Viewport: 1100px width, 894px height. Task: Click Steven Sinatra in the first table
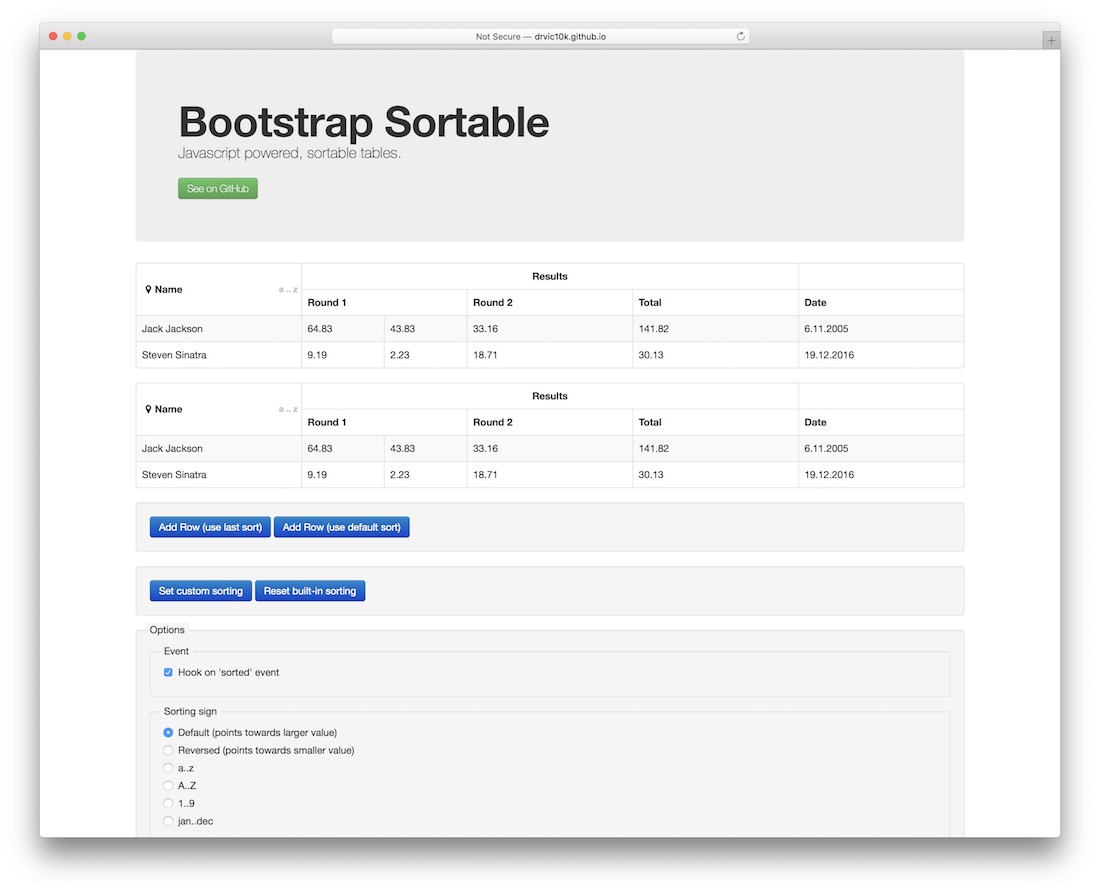click(x=174, y=355)
